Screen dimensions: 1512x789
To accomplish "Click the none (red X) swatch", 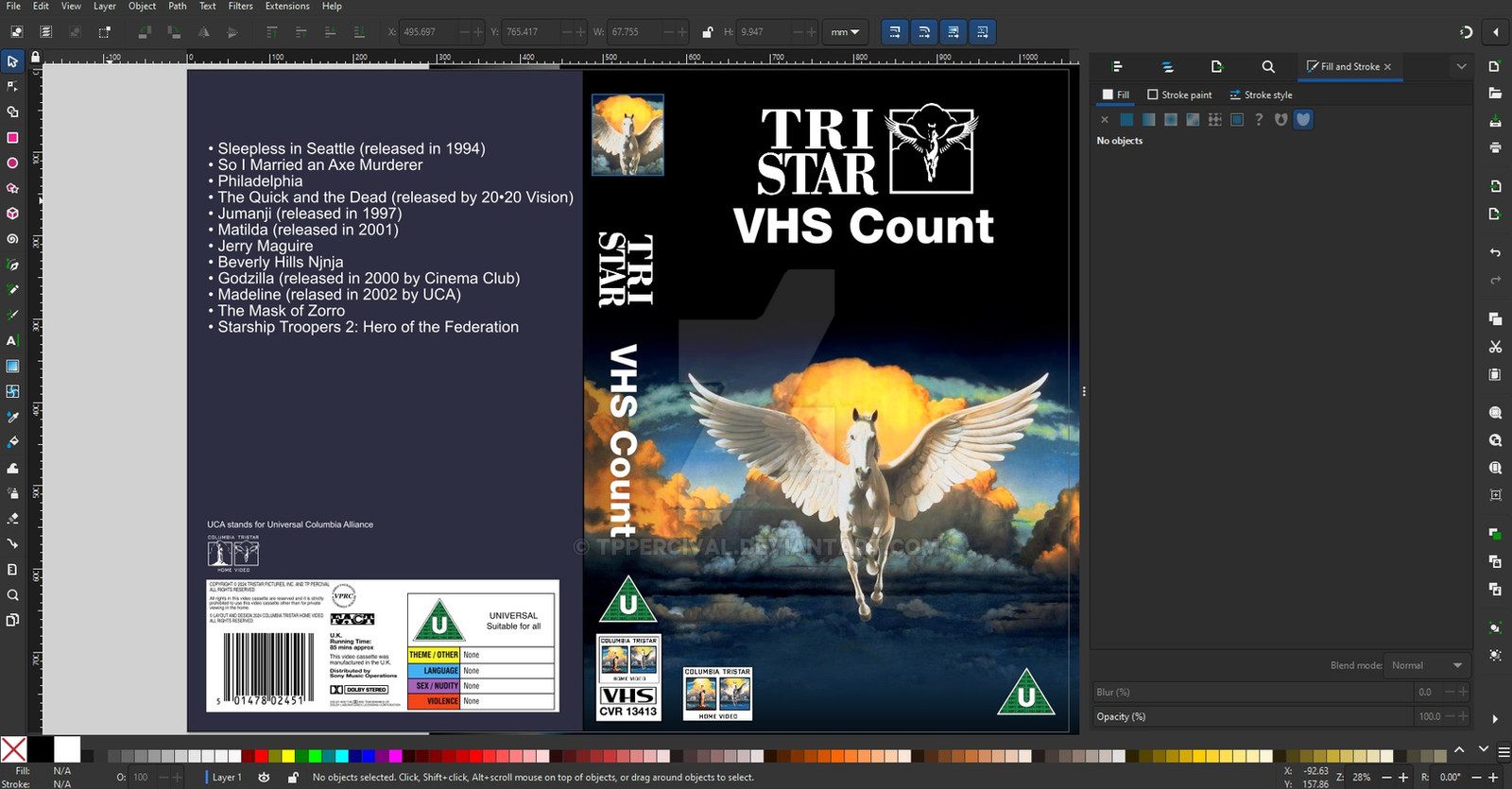I will (x=13, y=749).
